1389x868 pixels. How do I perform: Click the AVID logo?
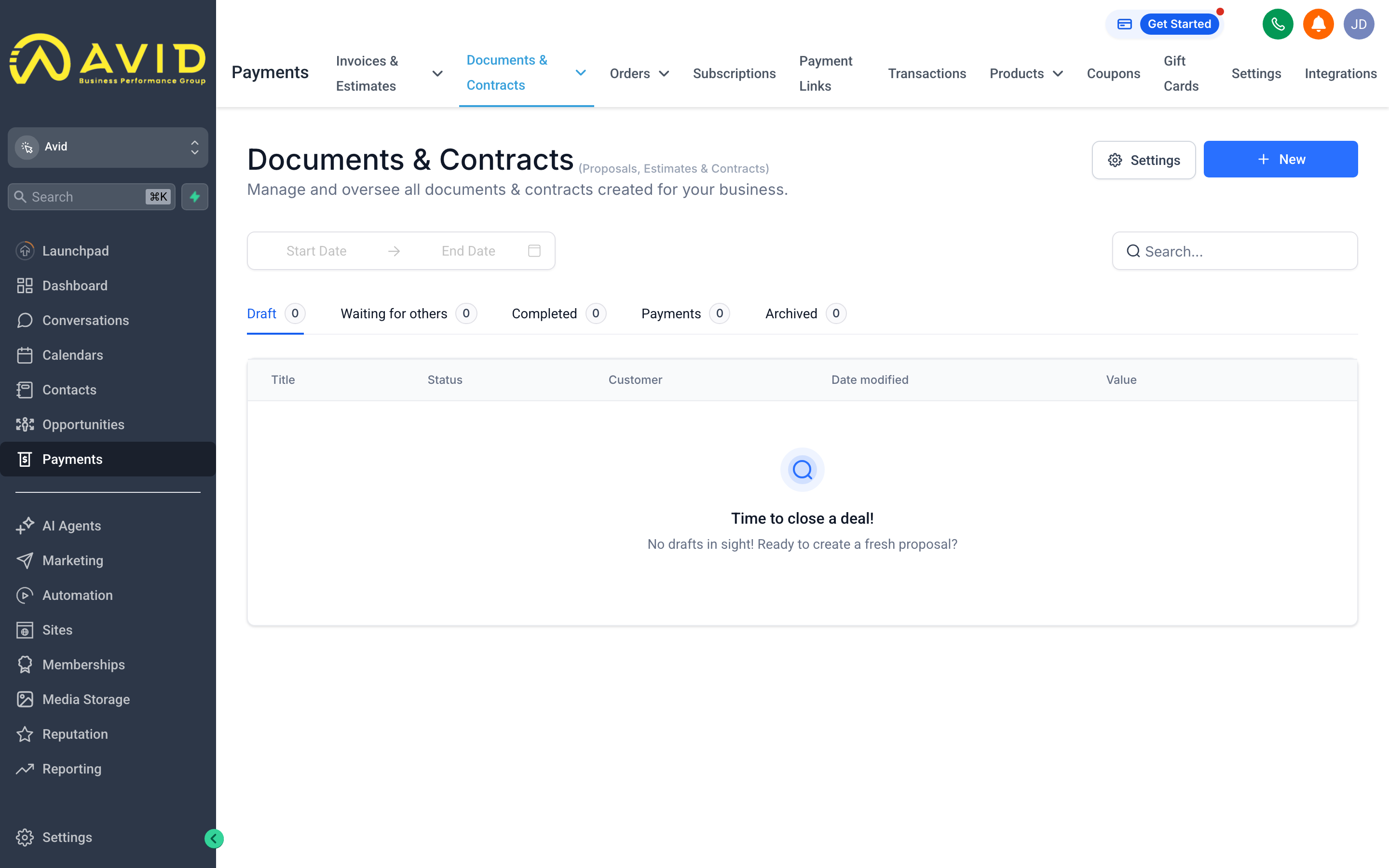(x=108, y=59)
